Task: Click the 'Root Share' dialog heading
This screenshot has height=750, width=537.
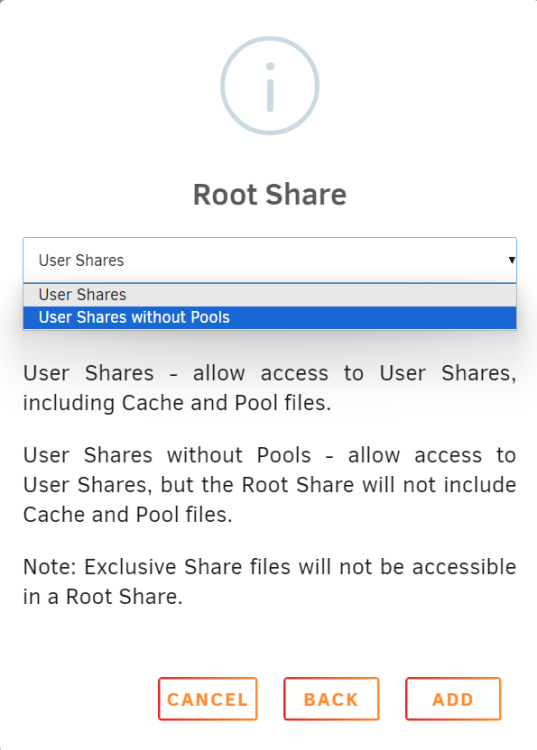Action: point(270,195)
